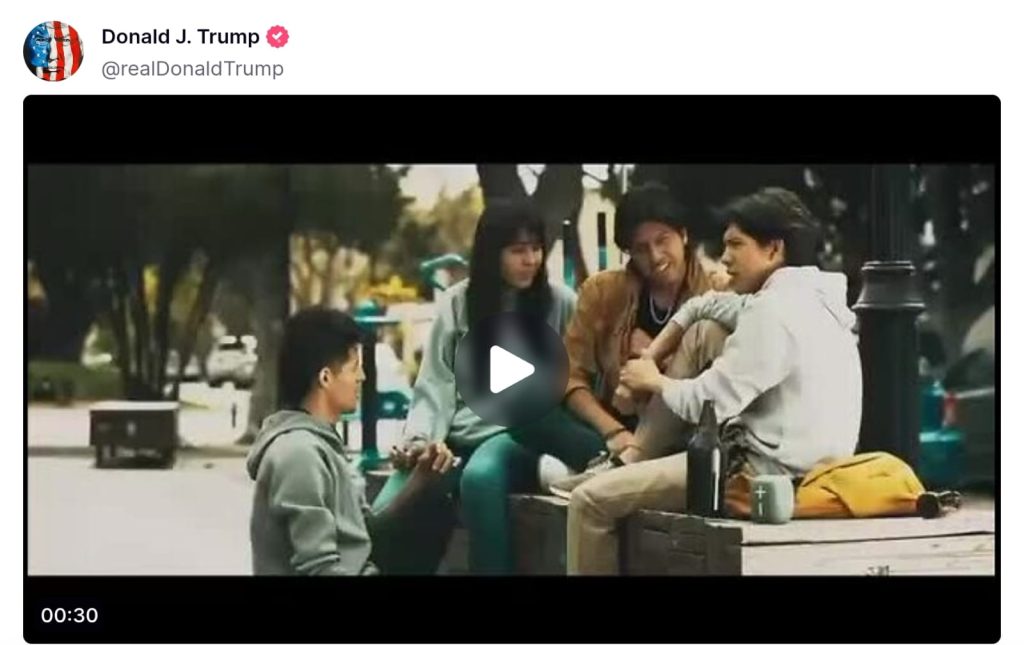Click the bottom black bar beside the timestamp
The height and width of the screenshot is (645, 1024).
[549, 610]
